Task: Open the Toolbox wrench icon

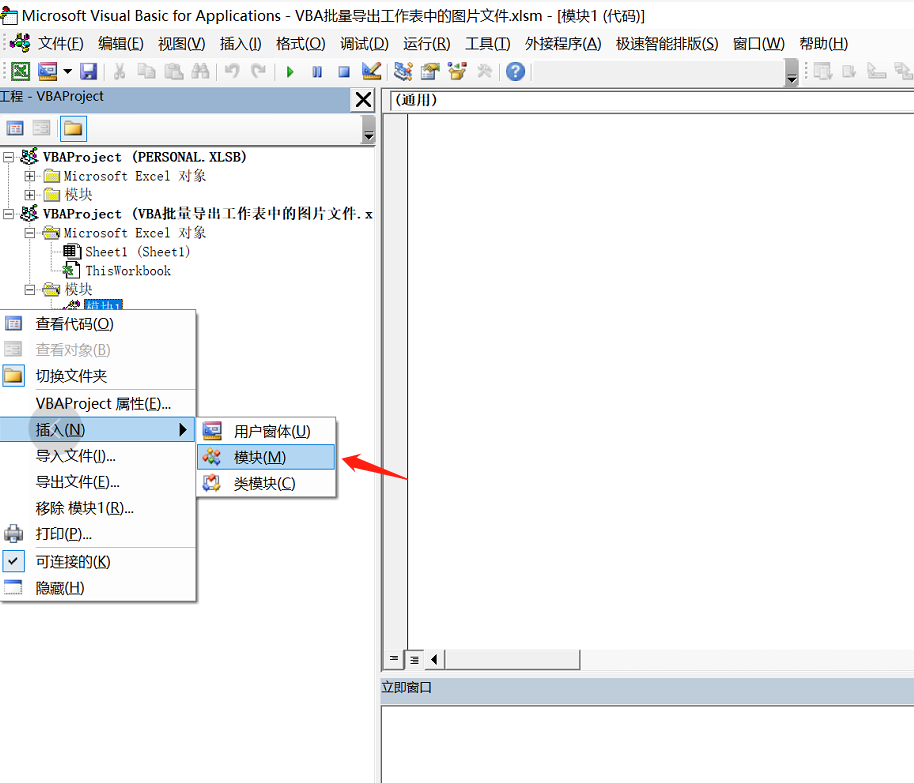Action: click(x=484, y=72)
